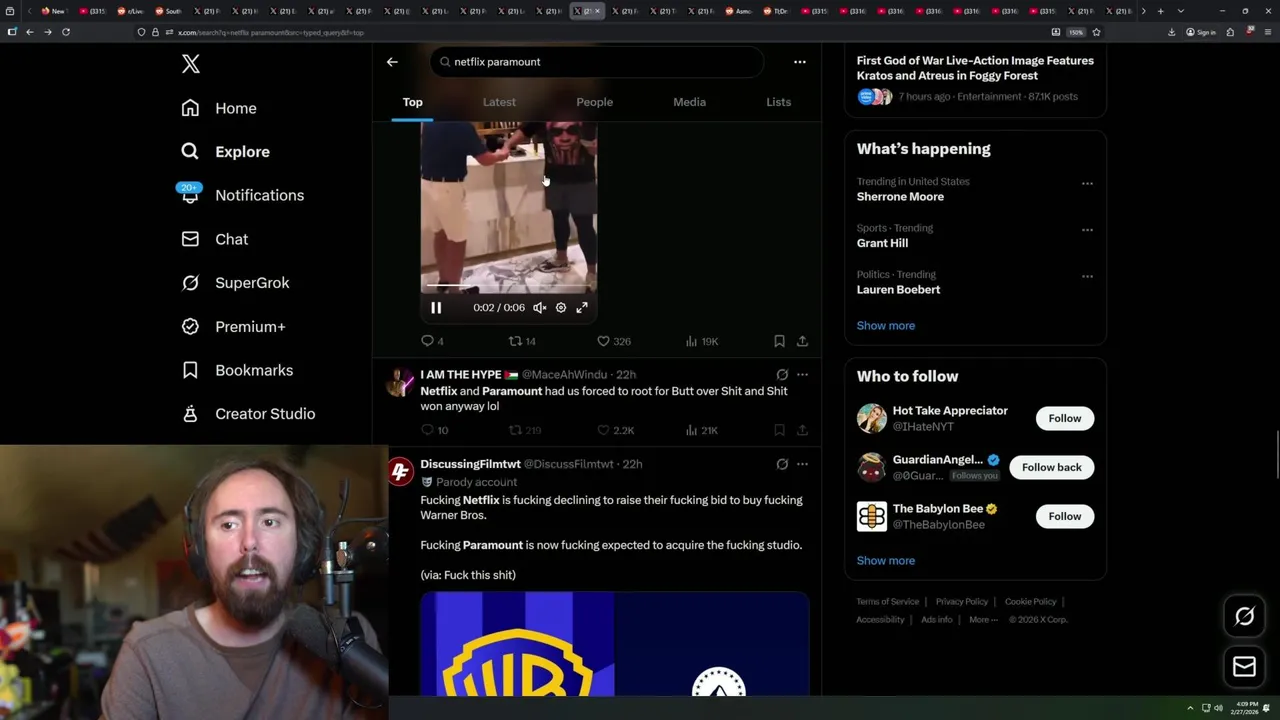Switch to the Media tab
The image size is (1280, 720).
[x=689, y=102]
